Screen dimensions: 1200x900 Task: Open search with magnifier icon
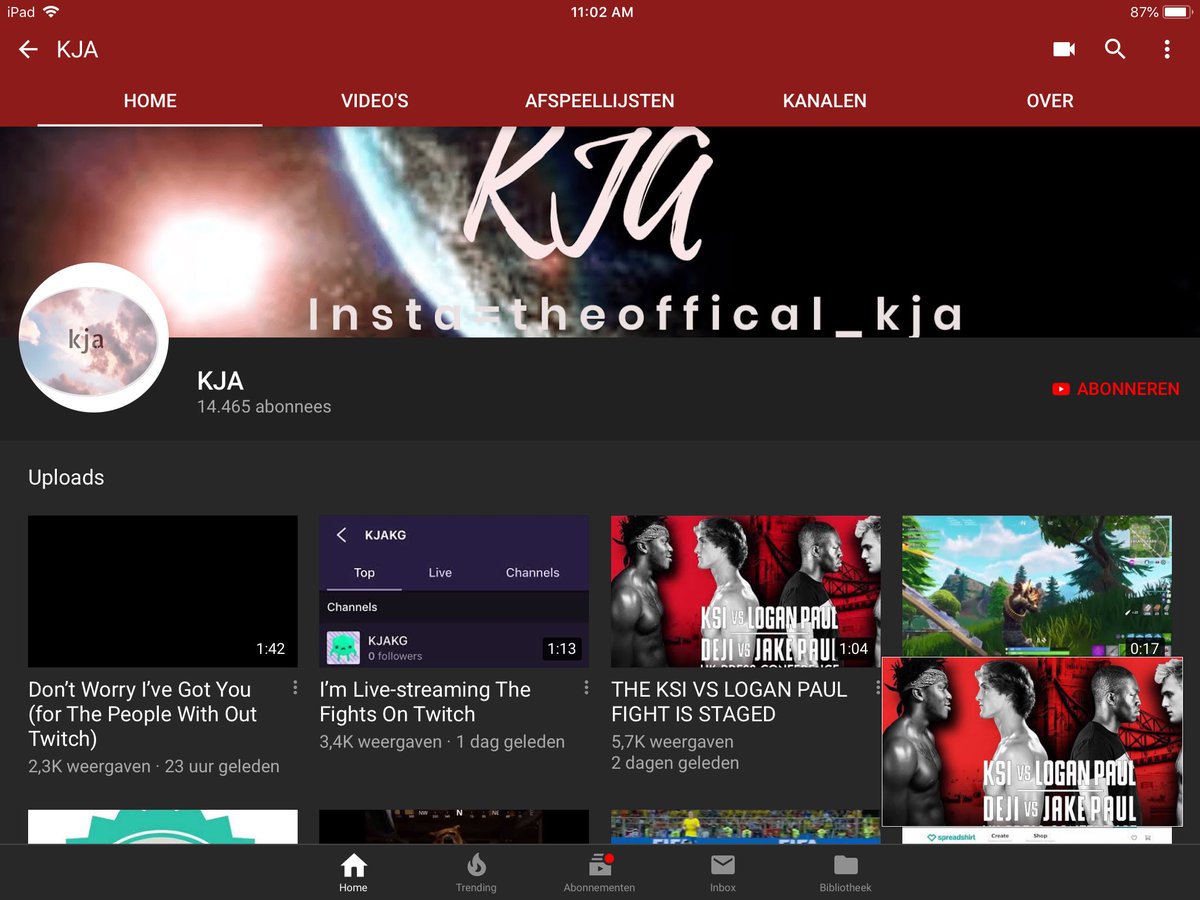(1115, 49)
